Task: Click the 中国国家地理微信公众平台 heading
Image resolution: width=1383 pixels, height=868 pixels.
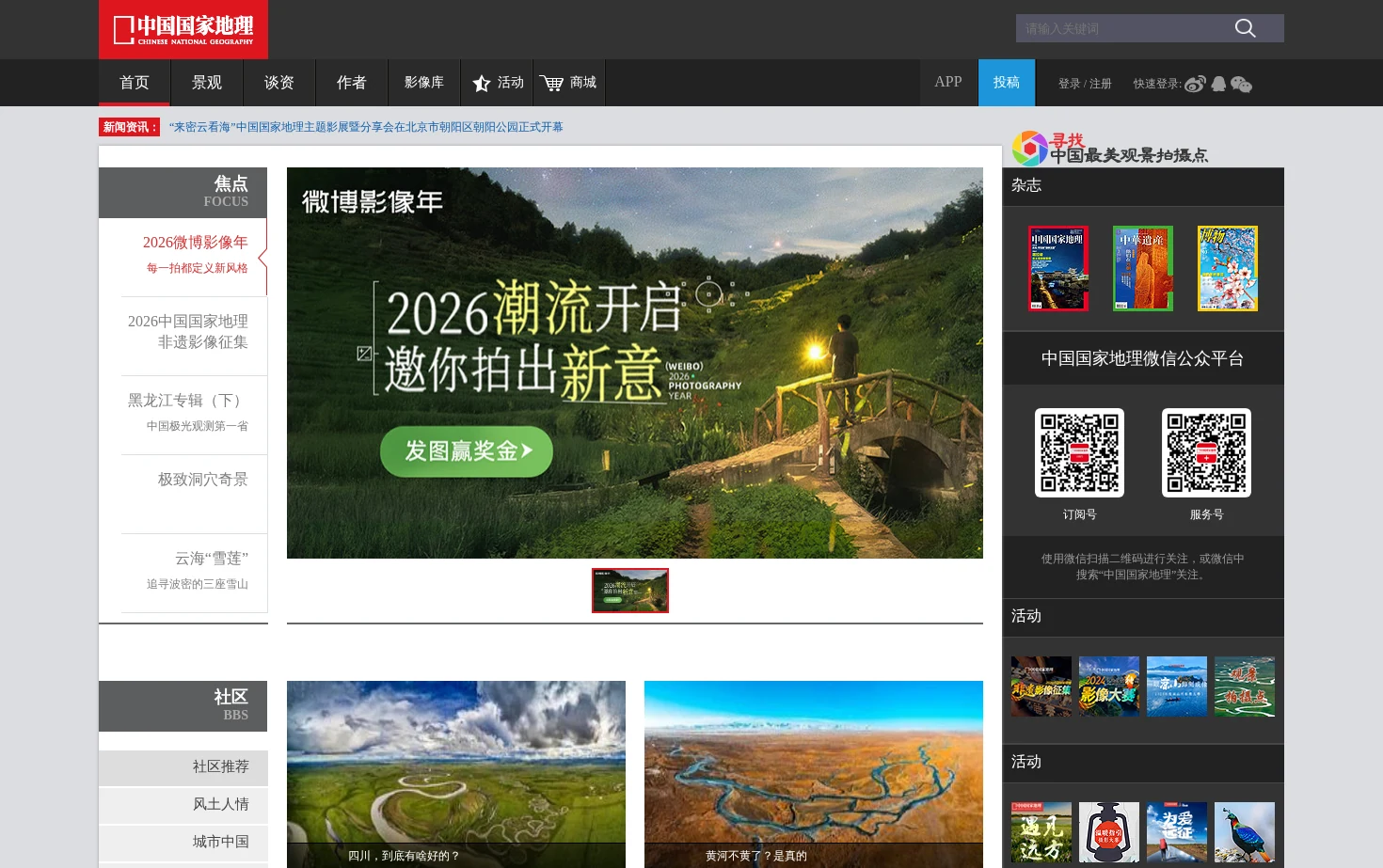Action: click(1143, 358)
